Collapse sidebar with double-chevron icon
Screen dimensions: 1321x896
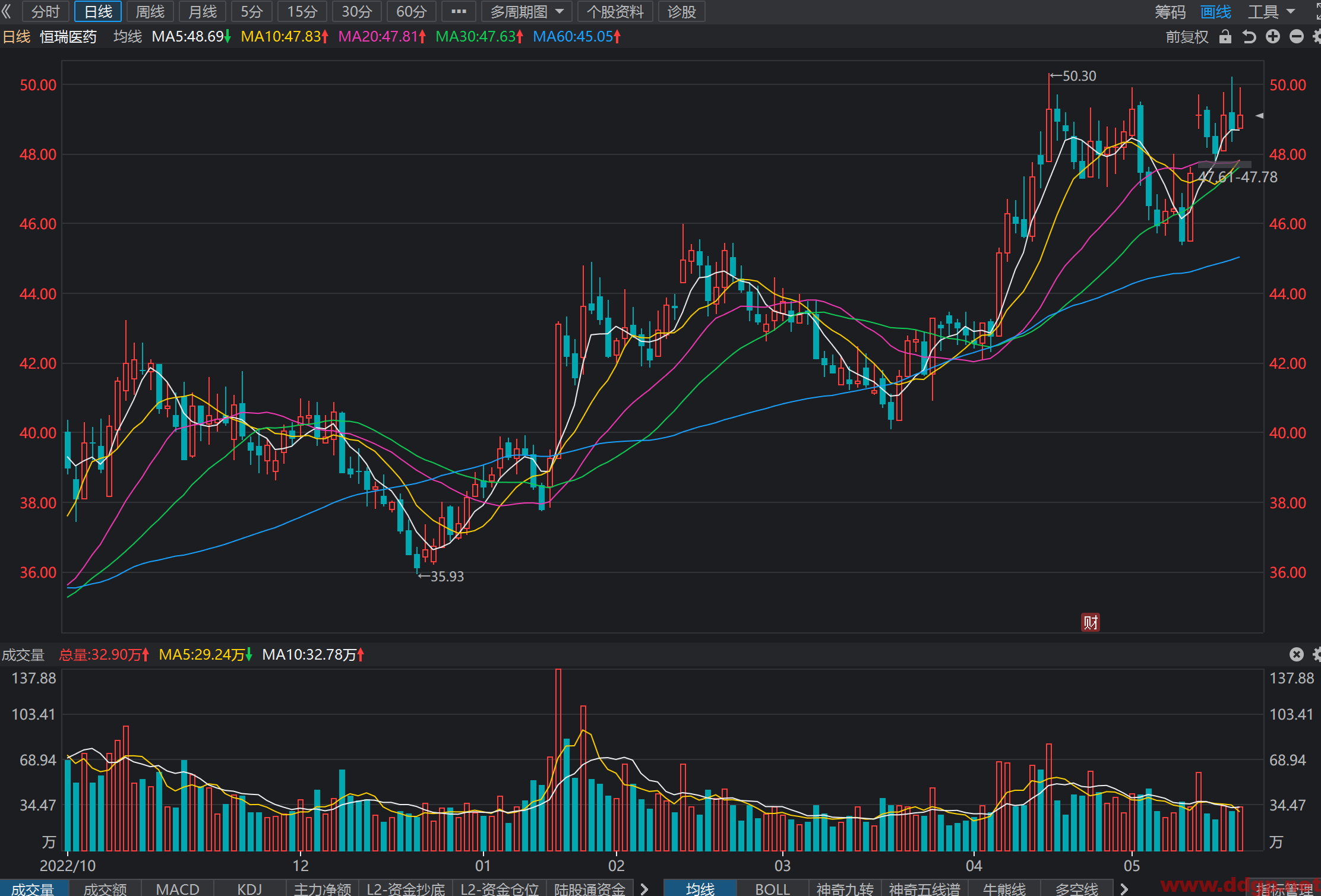tap(7, 11)
